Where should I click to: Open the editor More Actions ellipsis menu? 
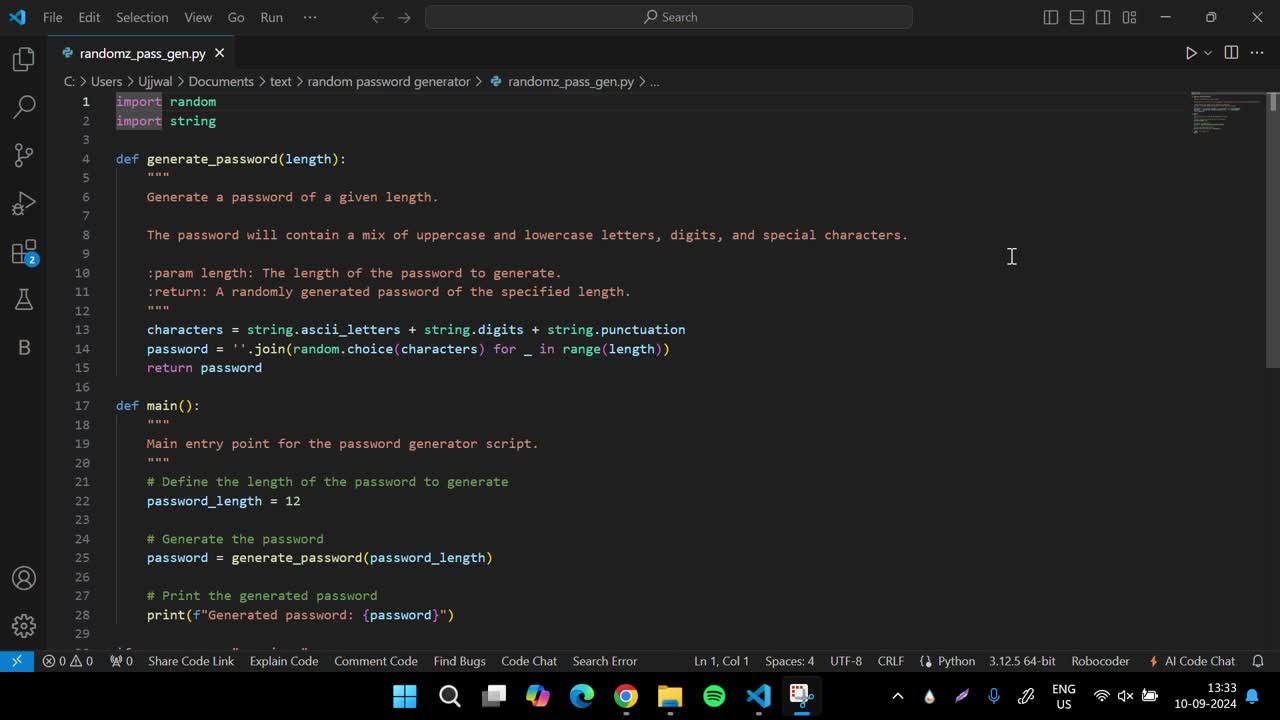(x=1257, y=53)
